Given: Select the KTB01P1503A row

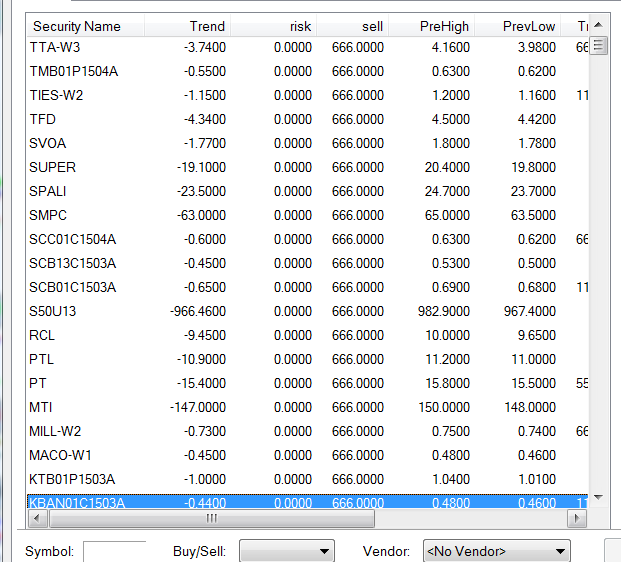Looking at the screenshot, I should [307, 479].
